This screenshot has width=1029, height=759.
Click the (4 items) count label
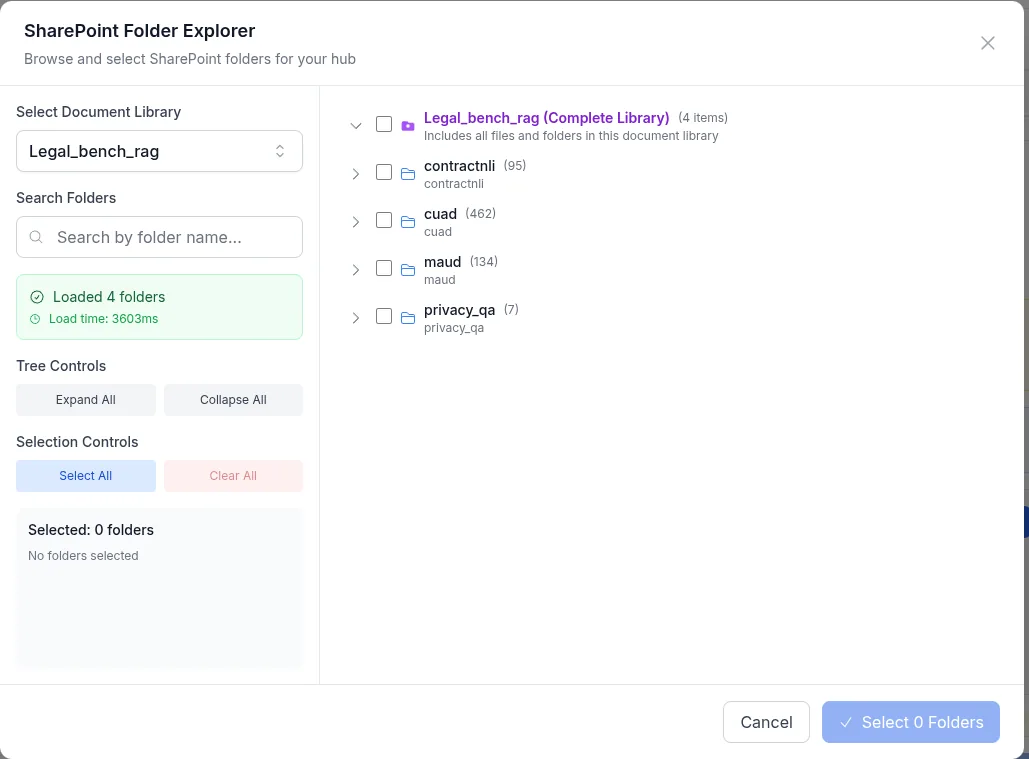[x=703, y=117]
